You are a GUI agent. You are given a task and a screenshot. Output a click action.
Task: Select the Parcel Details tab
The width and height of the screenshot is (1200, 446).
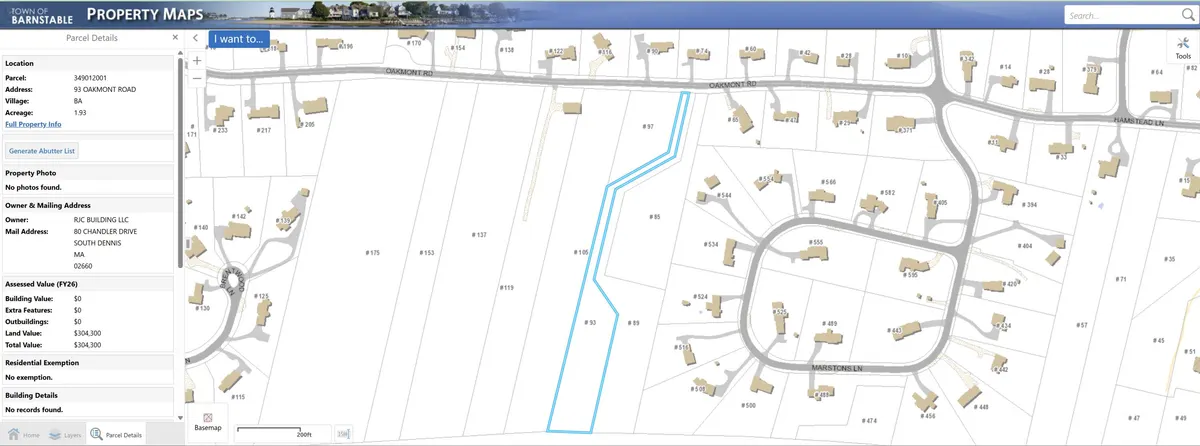click(x=117, y=435)
